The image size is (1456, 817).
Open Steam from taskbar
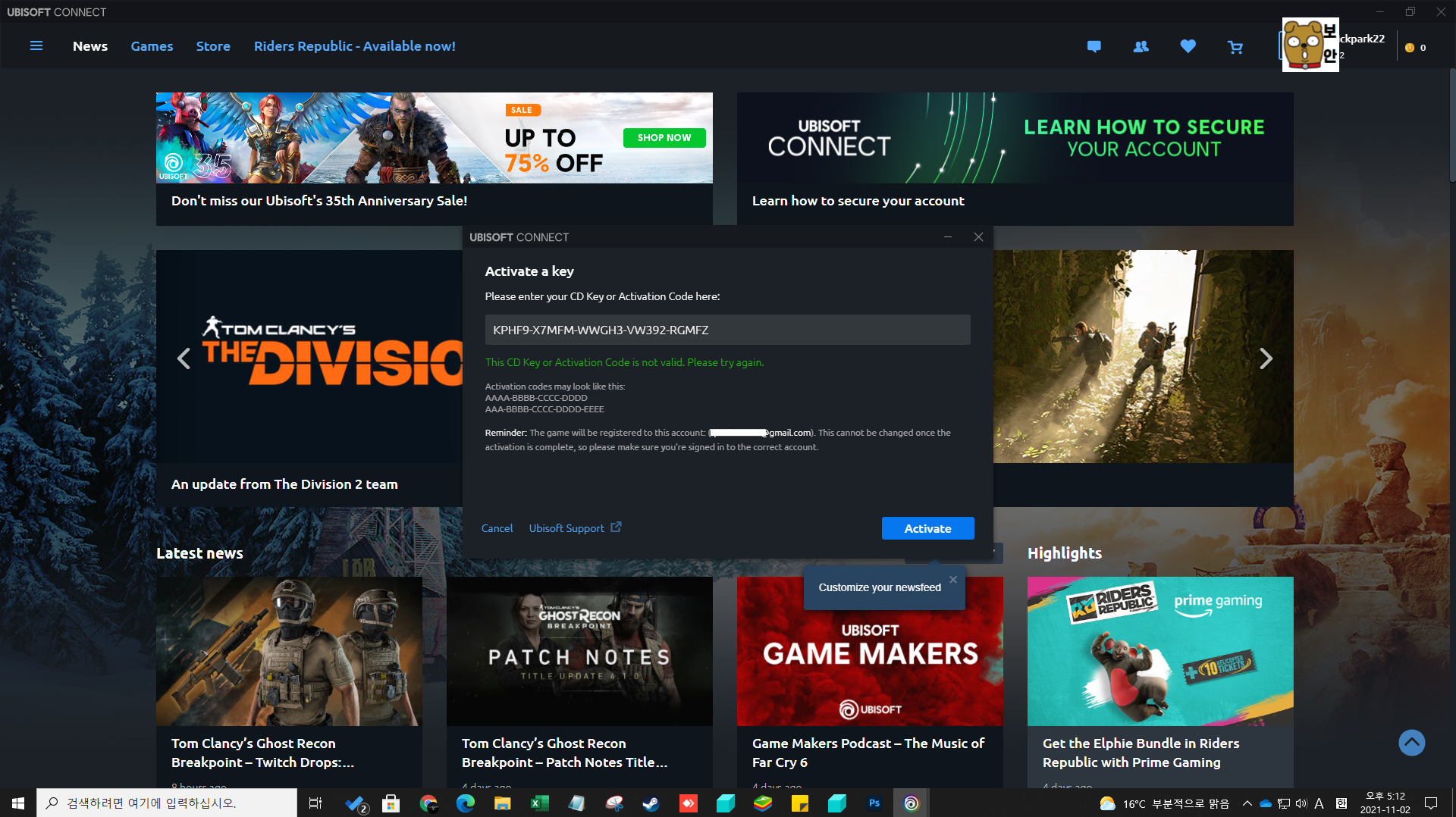[x=651, y=803]
